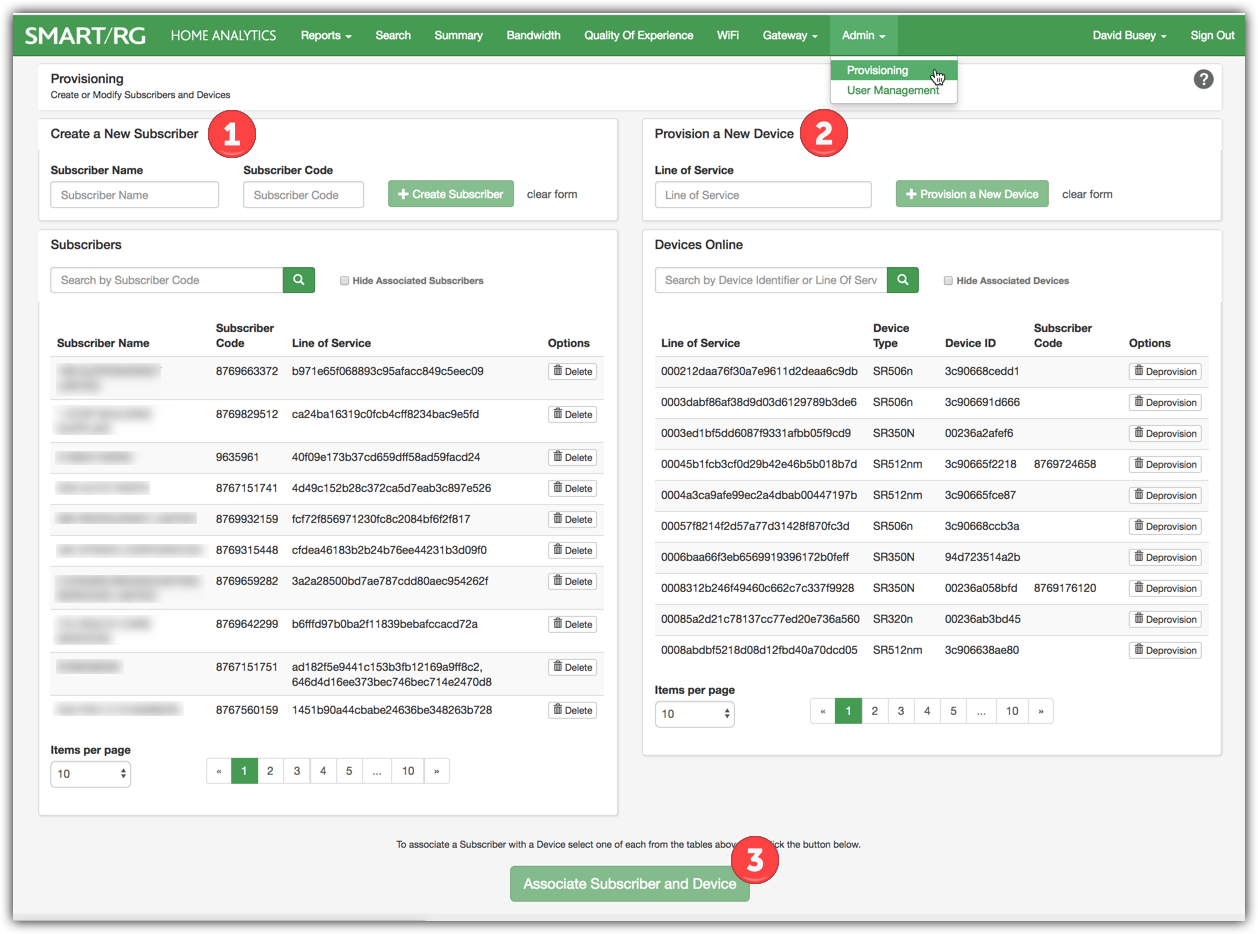Open the Quality Of Experience tab
Viewport: 1258px width, 934px height.
(x=638, y=36)
